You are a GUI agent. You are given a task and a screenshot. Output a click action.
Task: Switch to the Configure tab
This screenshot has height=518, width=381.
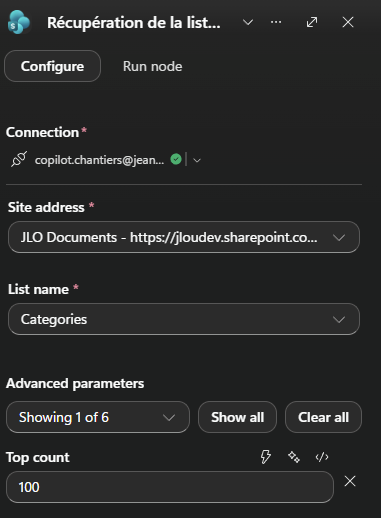(x=52, y=66)
